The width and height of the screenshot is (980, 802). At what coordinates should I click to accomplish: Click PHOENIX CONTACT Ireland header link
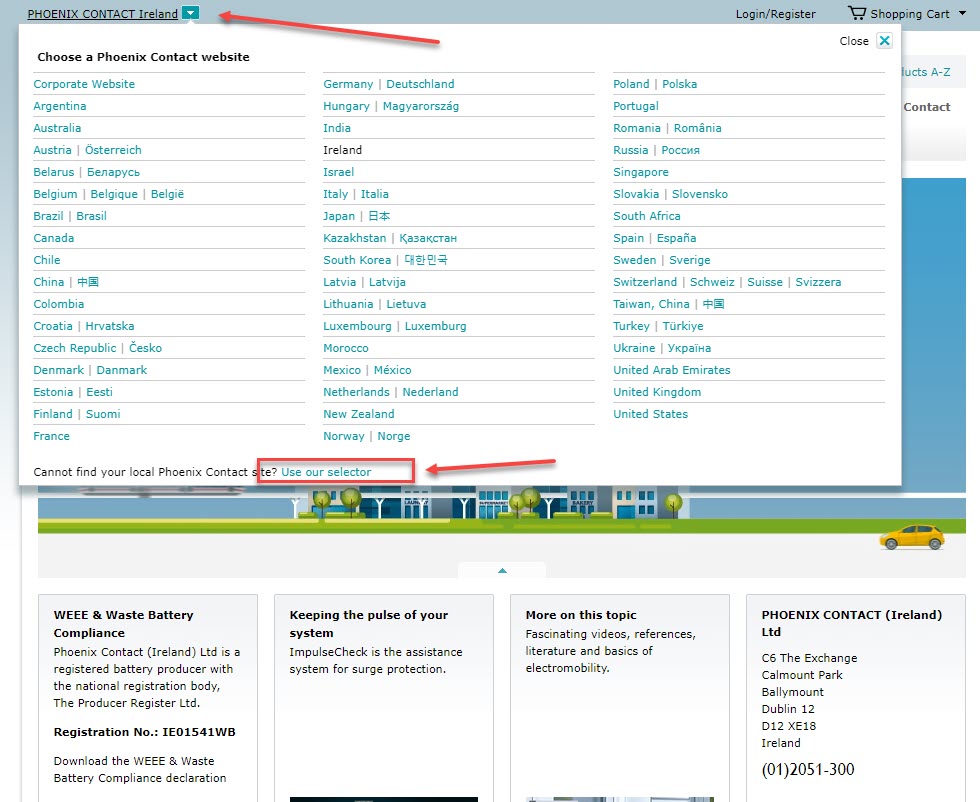click(102, 14)
